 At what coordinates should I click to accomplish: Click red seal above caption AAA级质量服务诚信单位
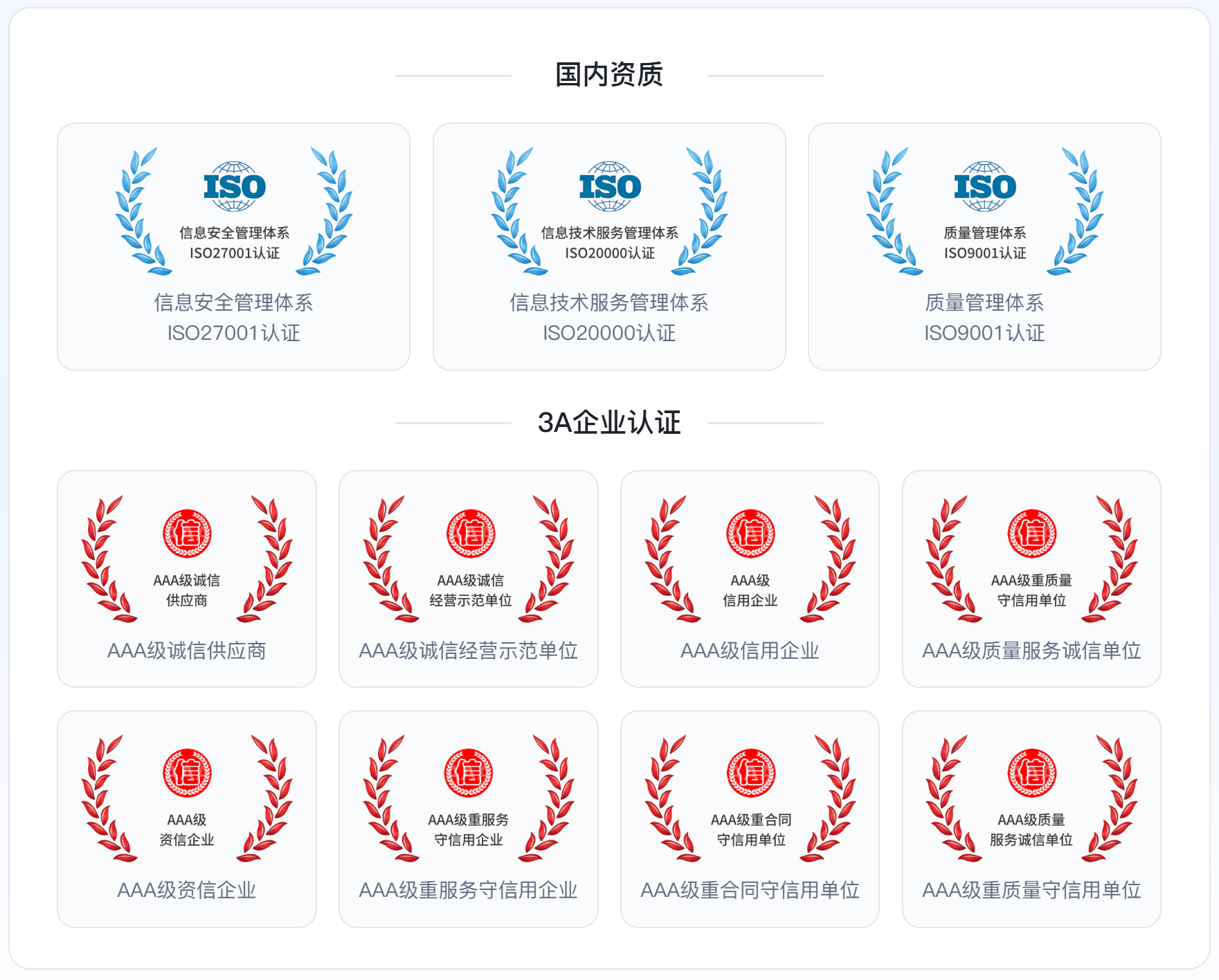1032,534
